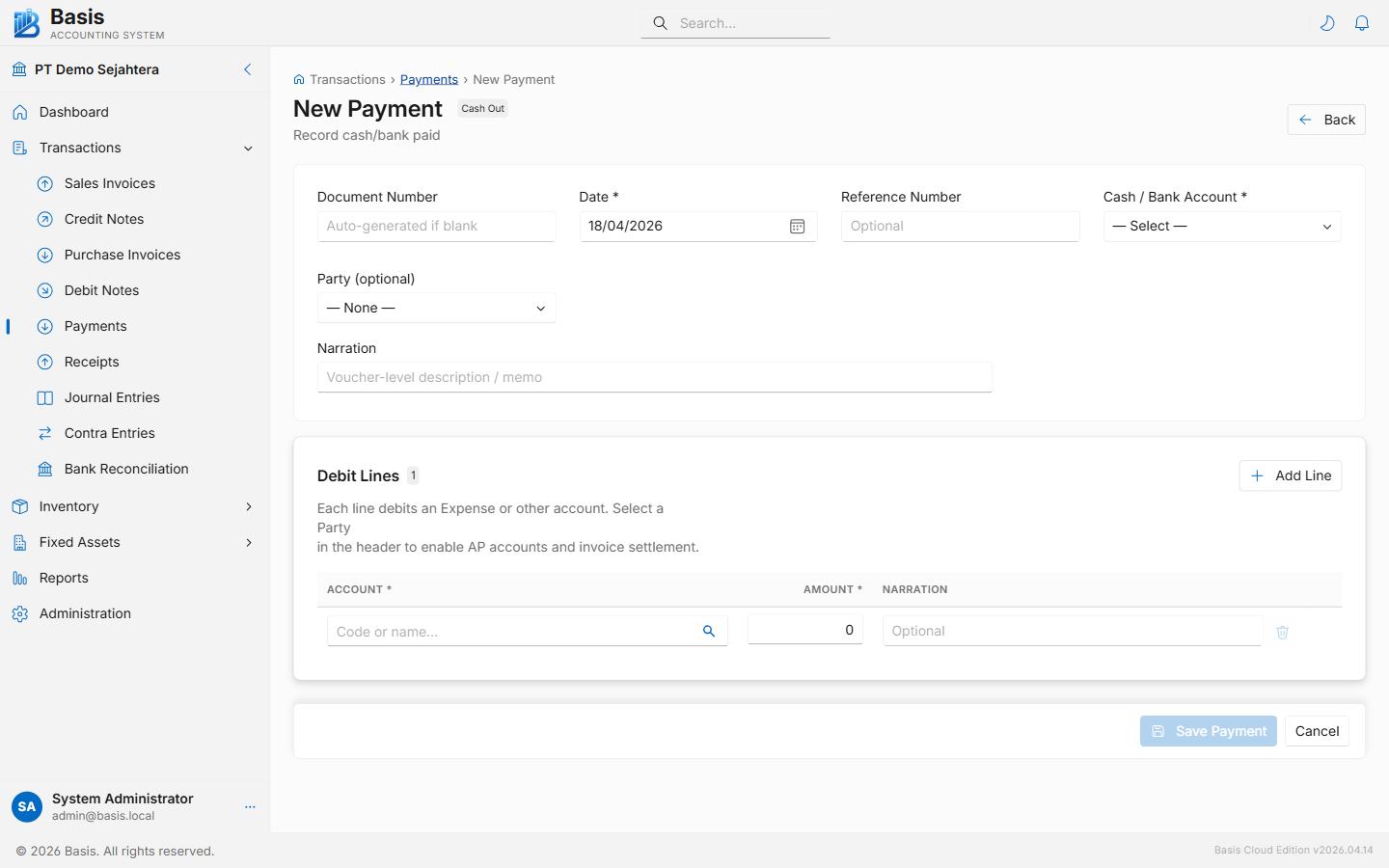The image size is (1389, 868).
Task: Open Journal Entries from the sidebar icon
Action: (44, 397)
